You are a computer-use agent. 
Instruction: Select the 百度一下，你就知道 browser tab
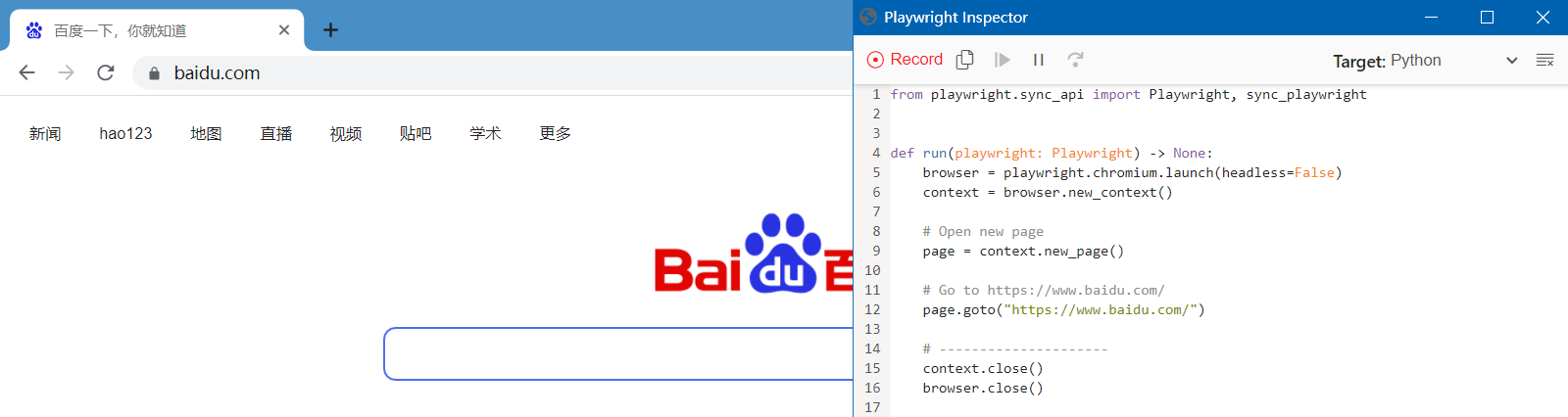tap(157, 30)
